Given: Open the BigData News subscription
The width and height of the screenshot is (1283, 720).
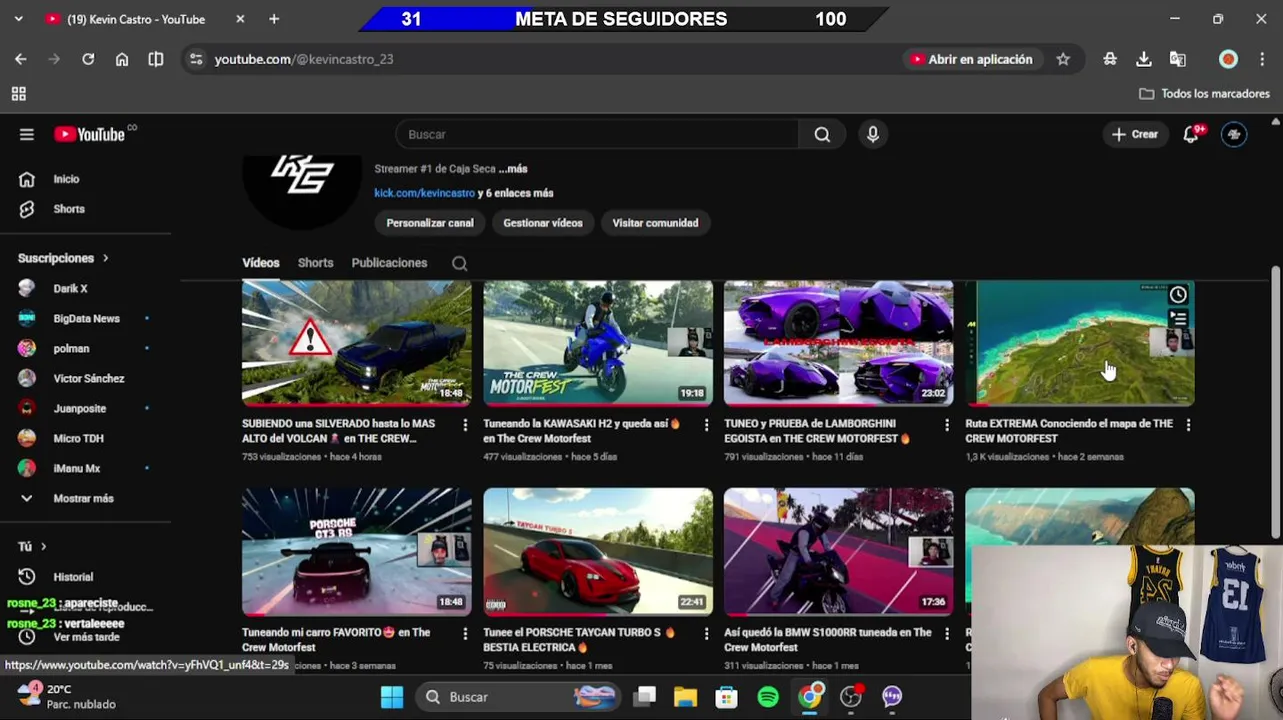Looking at the screenshot, I should (85, 318).
